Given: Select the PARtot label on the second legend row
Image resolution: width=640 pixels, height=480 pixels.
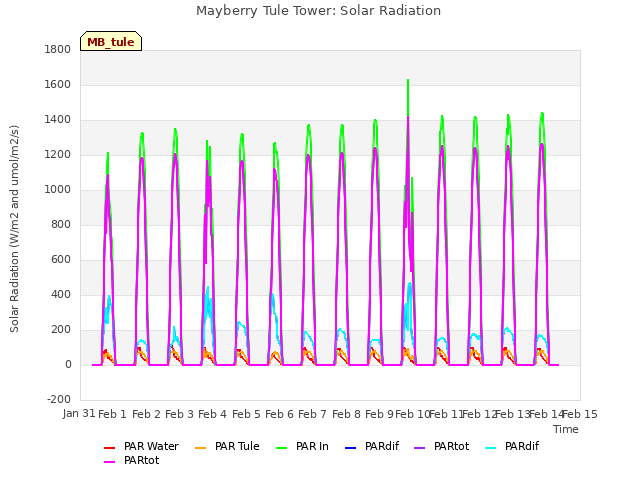Looking at the screenshot, I should click(142, 460).
